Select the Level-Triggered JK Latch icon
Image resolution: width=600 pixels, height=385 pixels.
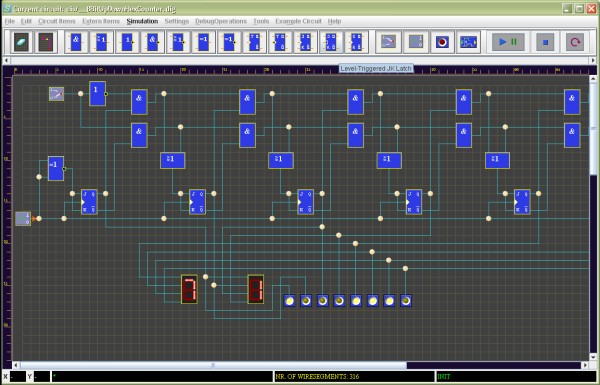coord(331,42)
